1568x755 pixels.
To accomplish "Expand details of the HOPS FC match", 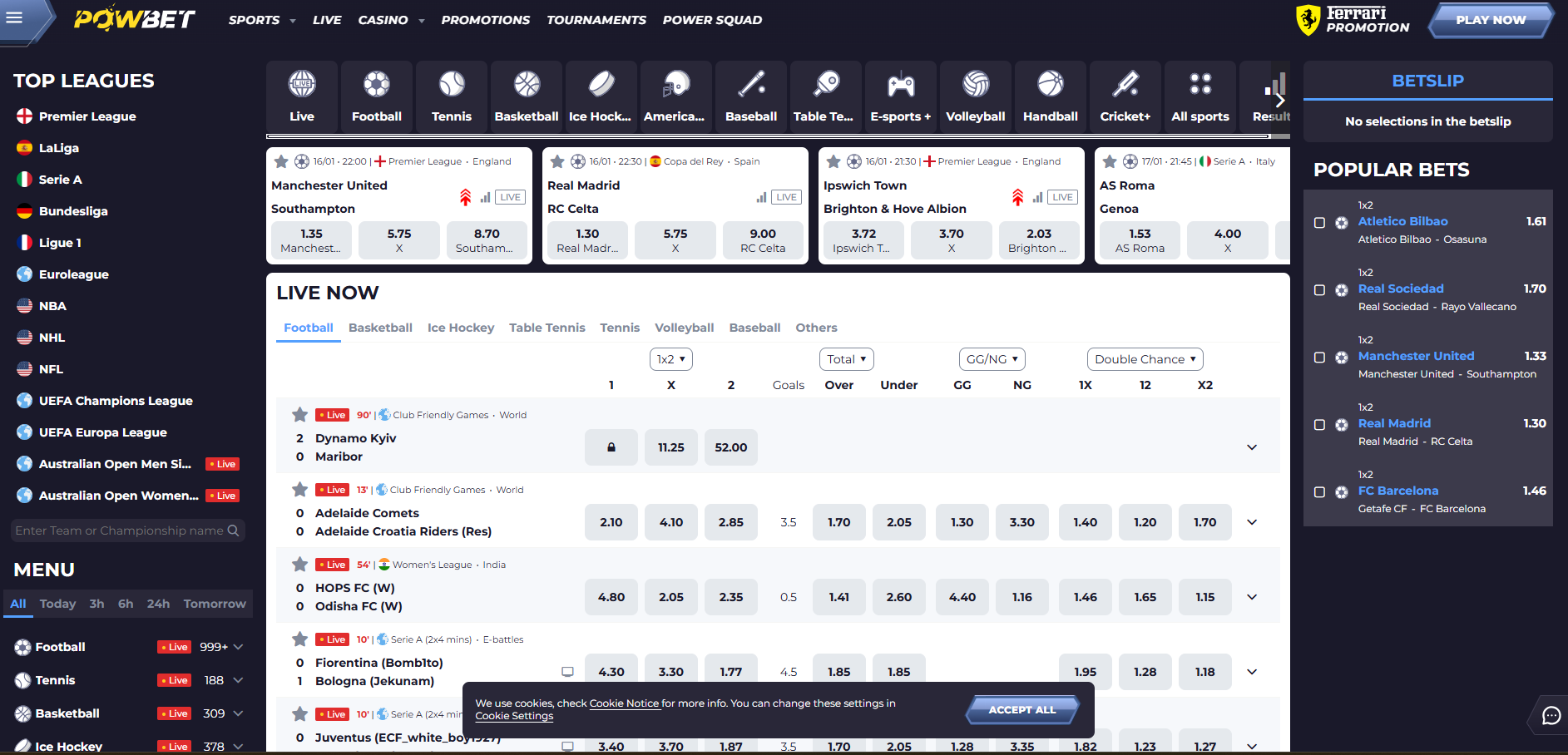I will coord(1252,596).
